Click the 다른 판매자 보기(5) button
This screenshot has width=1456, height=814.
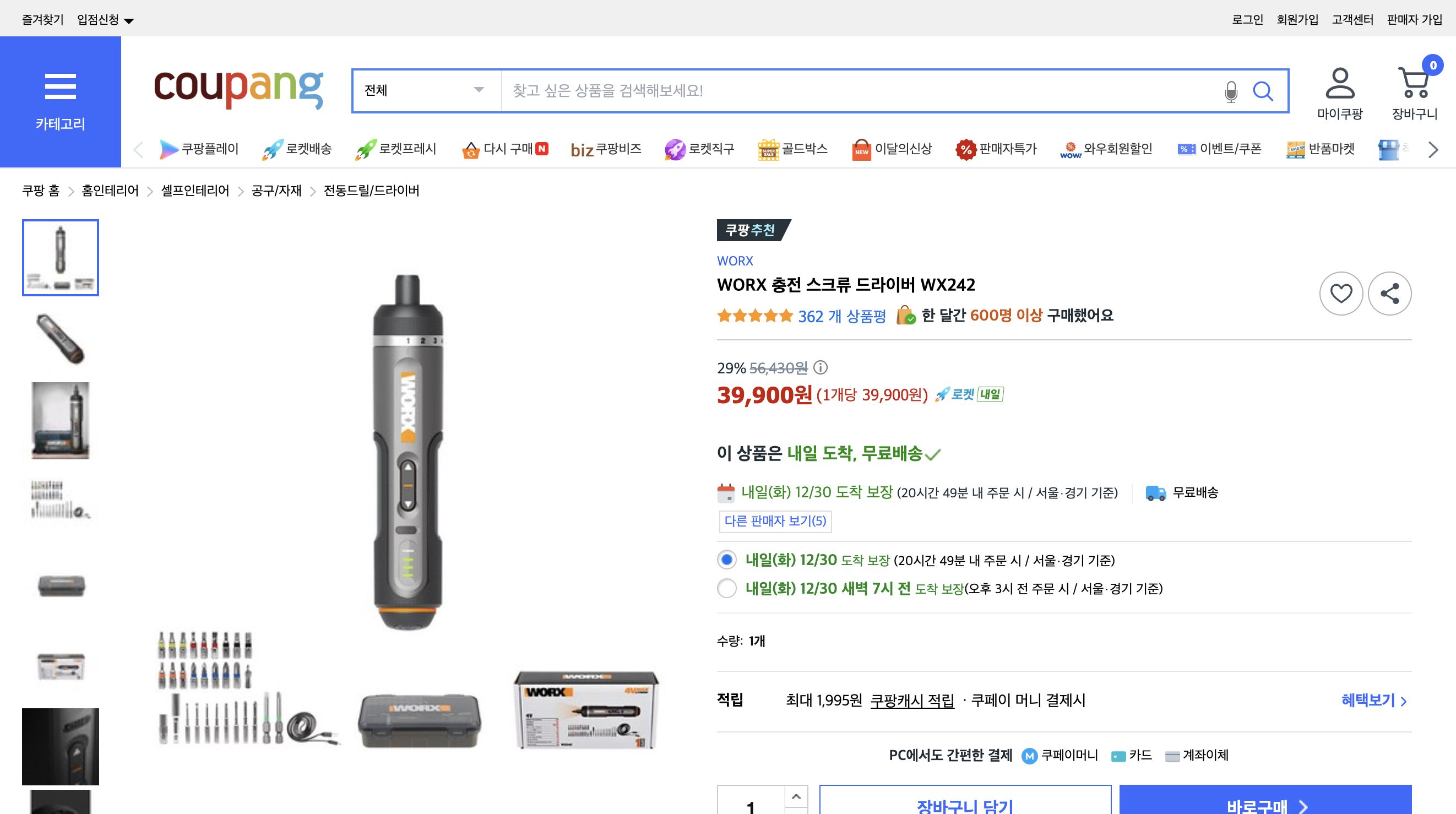(x=775, y=520)
